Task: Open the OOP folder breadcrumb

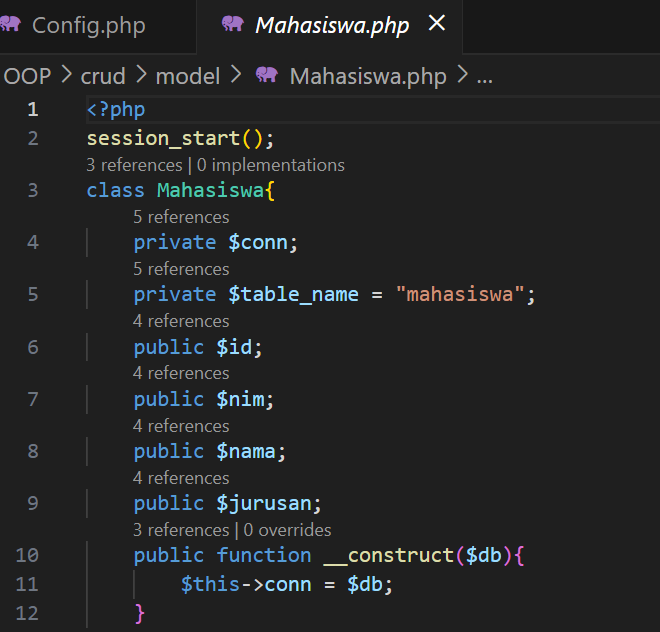Action: (x=27, y=76)
